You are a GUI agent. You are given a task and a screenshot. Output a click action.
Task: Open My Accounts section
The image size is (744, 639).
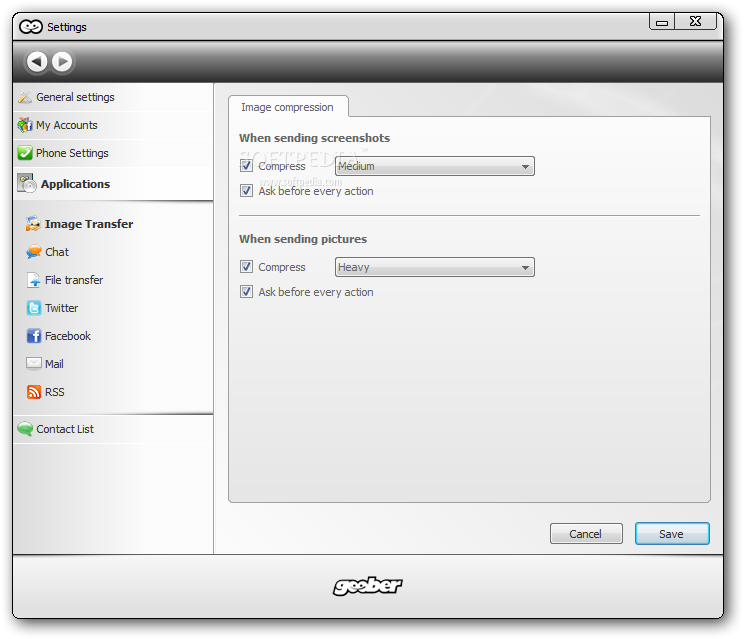pyautogui.click(x=113, y=125)
